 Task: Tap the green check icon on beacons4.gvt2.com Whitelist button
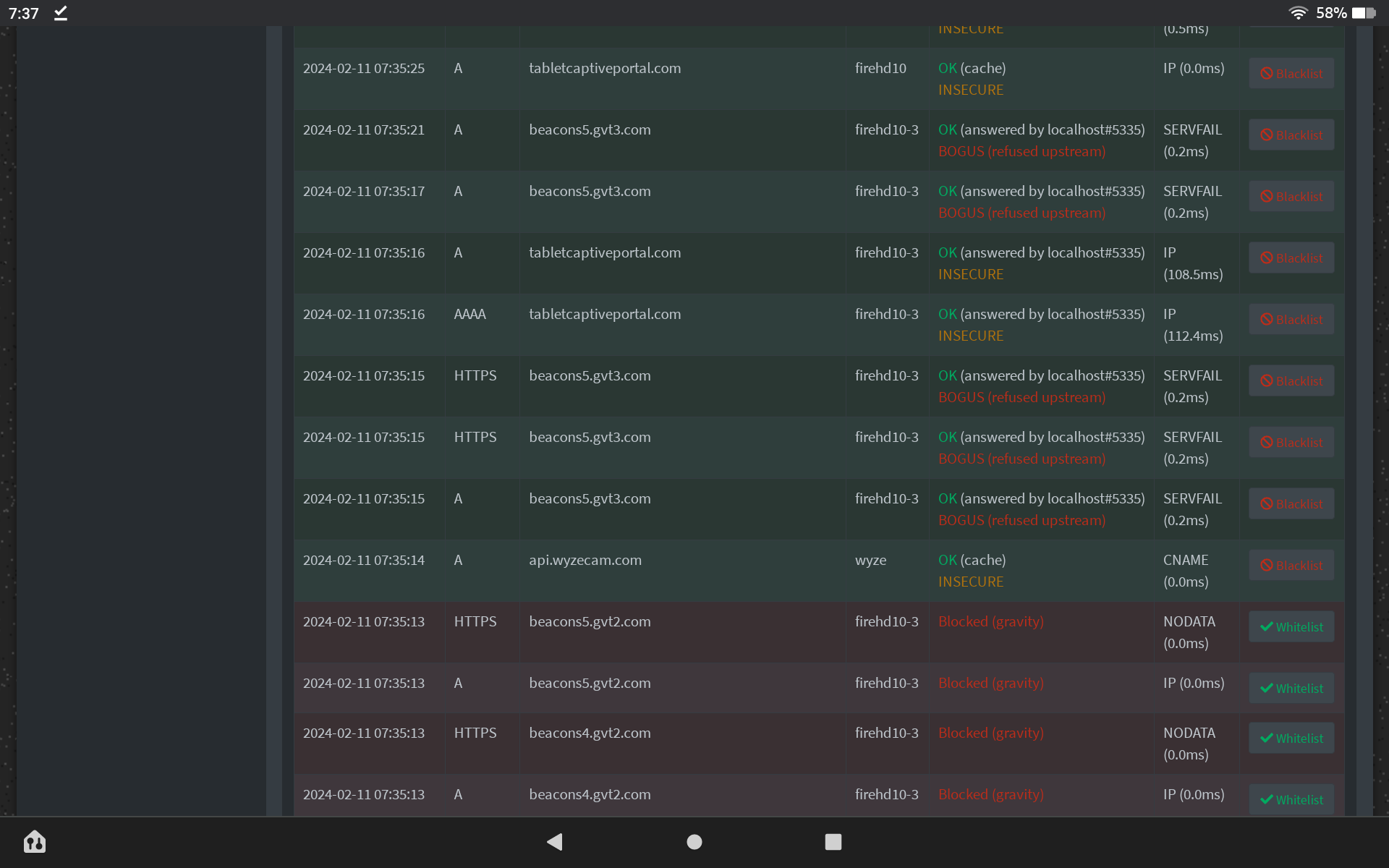pyautogui.click(x=1265, y=799)
